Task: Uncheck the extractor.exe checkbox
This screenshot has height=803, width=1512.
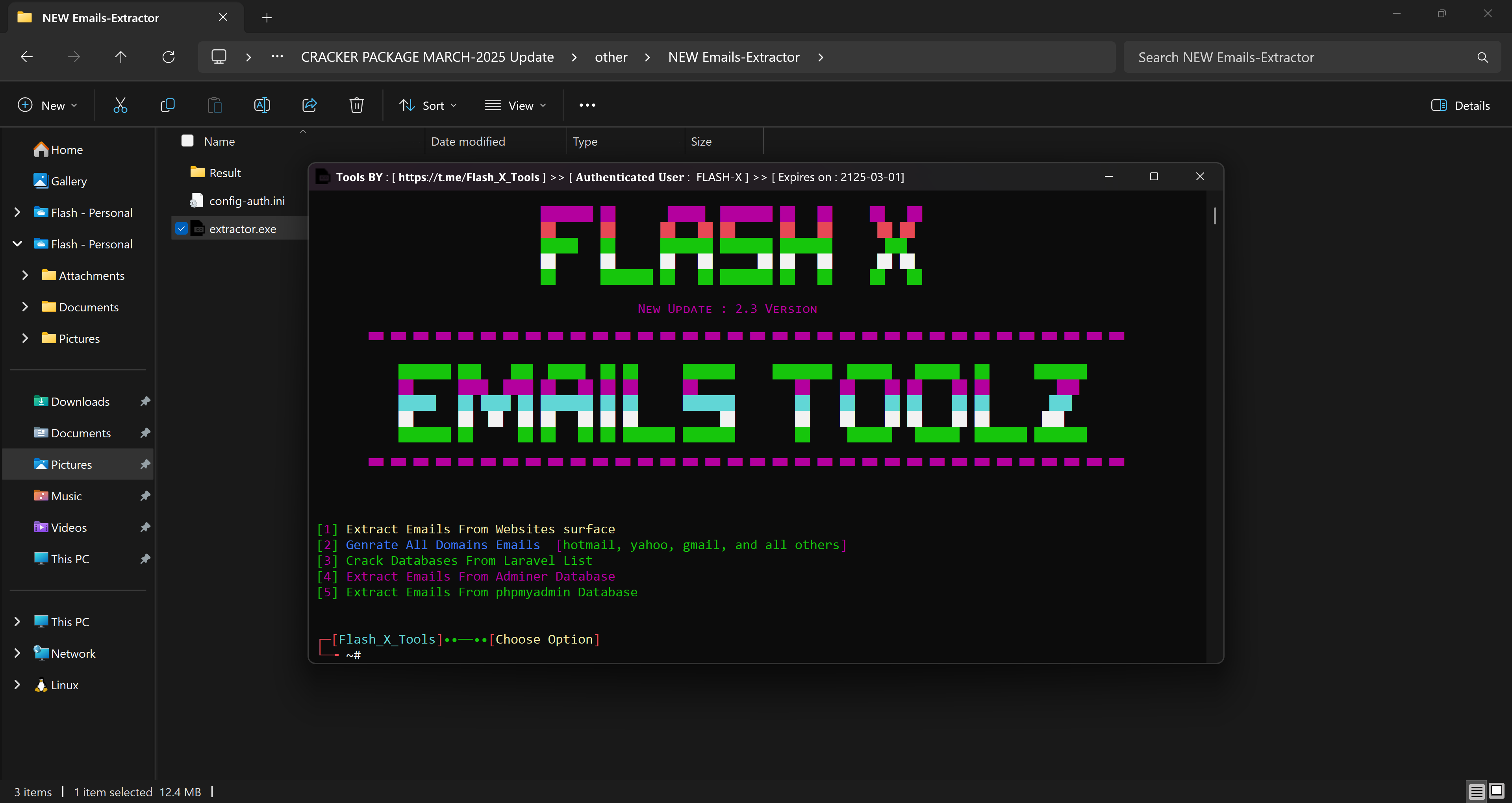Action: (182, 228)
